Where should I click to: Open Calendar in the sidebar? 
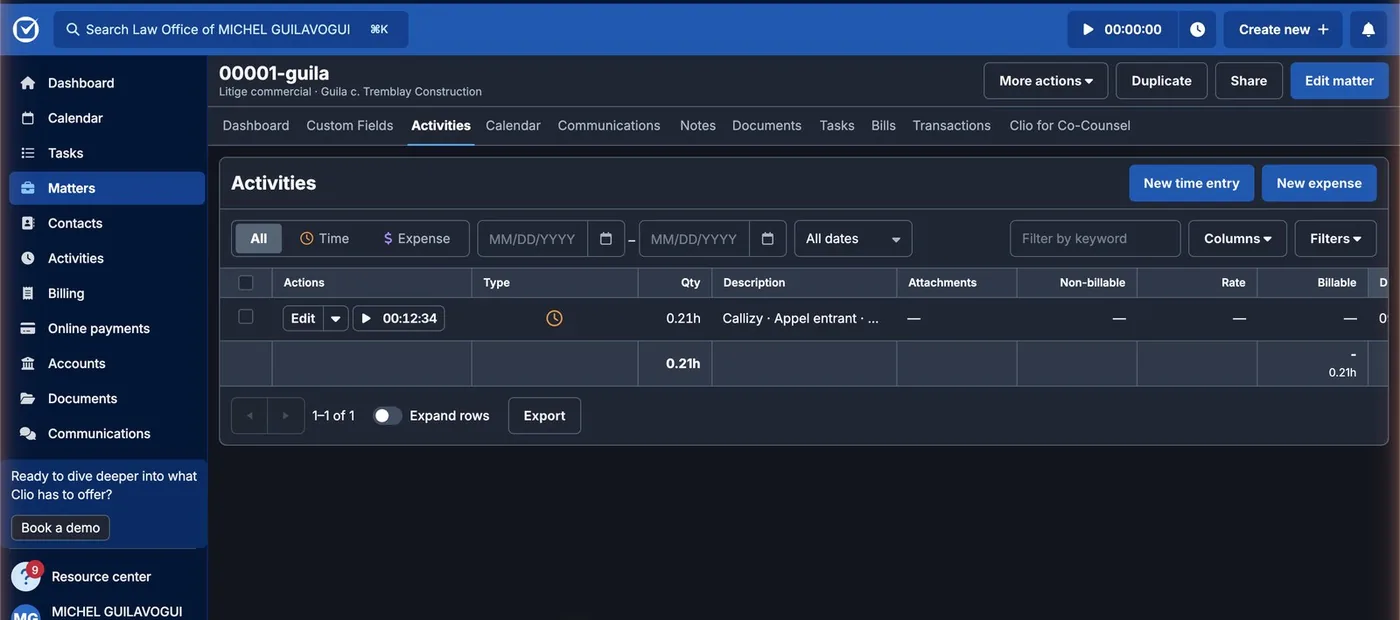(107, 118)
